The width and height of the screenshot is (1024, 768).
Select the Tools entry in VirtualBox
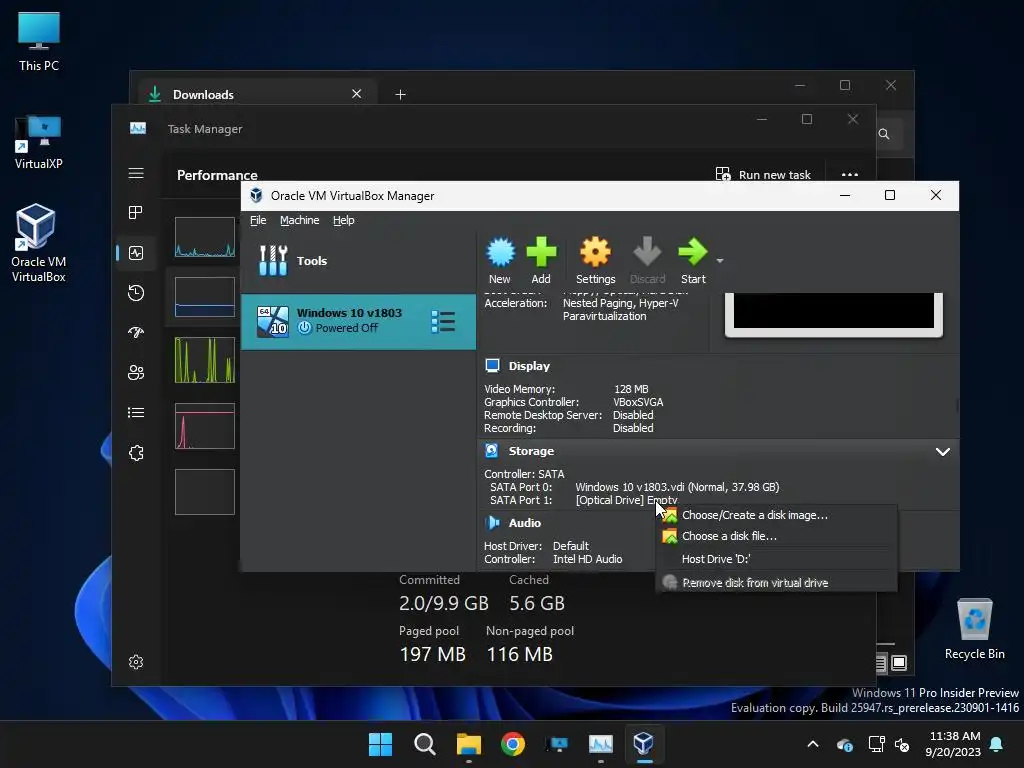pyautogui.click(x=358, y=261)
